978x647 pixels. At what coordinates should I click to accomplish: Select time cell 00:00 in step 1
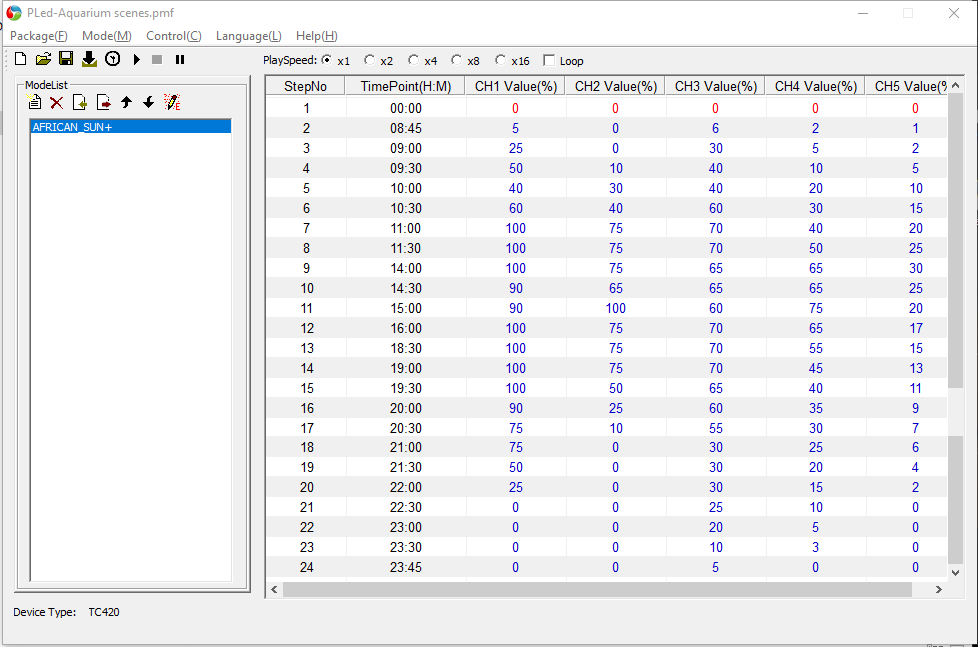405,109
